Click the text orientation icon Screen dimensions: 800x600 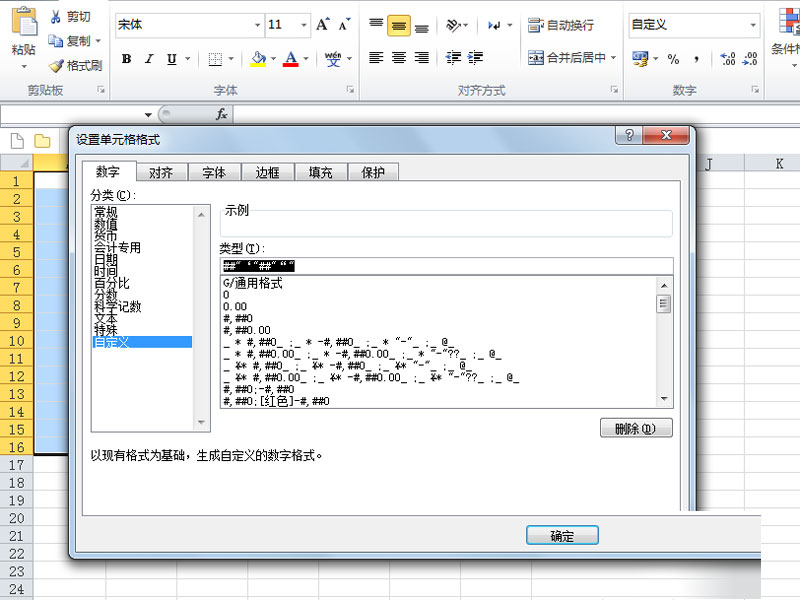[454, 25]
